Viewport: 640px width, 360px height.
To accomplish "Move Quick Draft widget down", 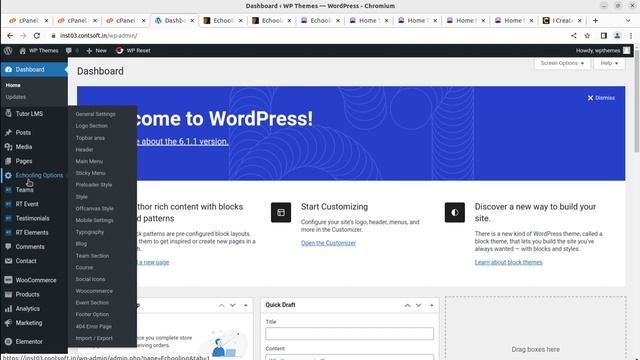I will [x=418, y=305].
